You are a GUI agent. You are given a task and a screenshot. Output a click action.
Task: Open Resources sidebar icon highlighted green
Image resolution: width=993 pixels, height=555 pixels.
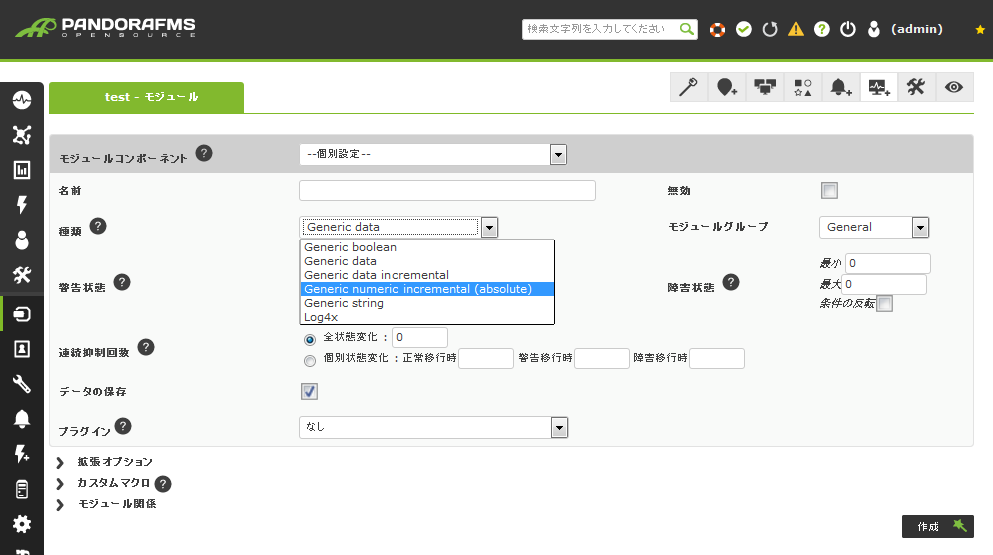[x=22, y=314]
